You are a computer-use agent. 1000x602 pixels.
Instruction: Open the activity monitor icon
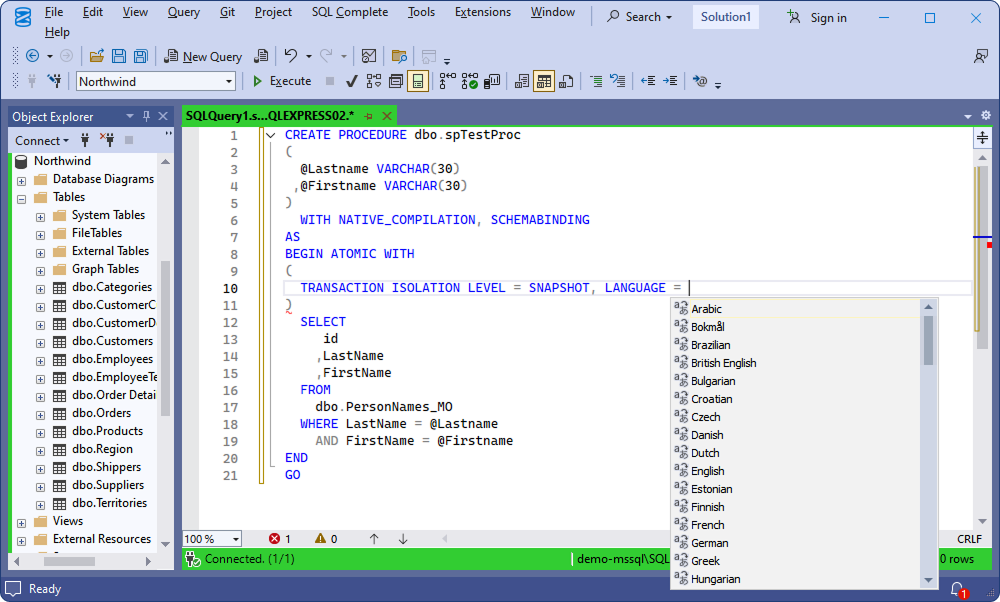point(369,56)
